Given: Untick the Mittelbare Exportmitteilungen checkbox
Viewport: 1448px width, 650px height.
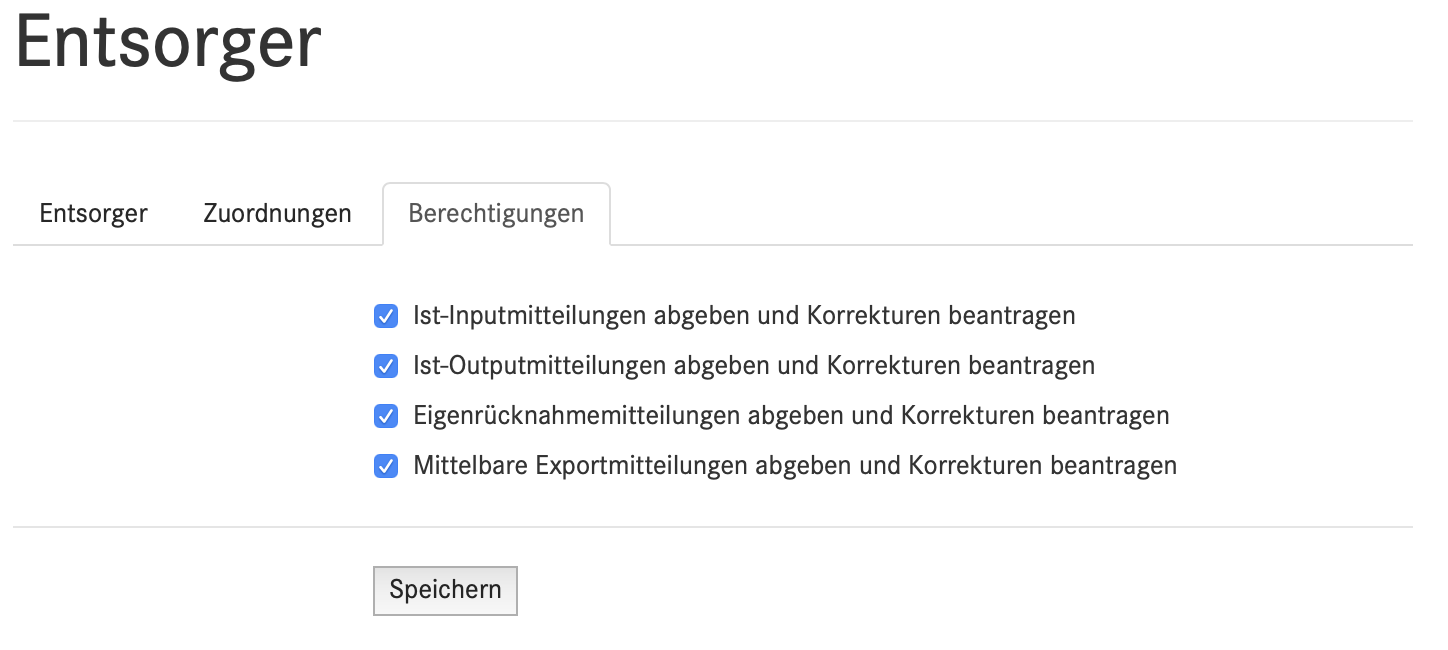Looking at the screenshot, I should coord(386,466).
